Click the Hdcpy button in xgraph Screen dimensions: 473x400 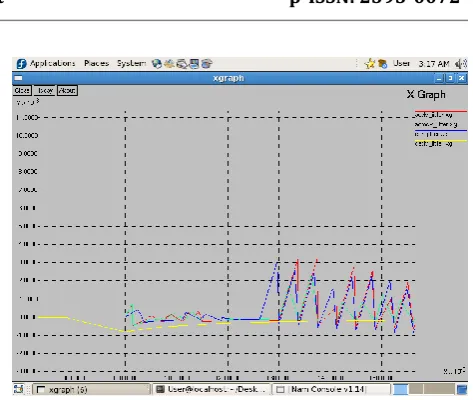click(x=44, y=90)
